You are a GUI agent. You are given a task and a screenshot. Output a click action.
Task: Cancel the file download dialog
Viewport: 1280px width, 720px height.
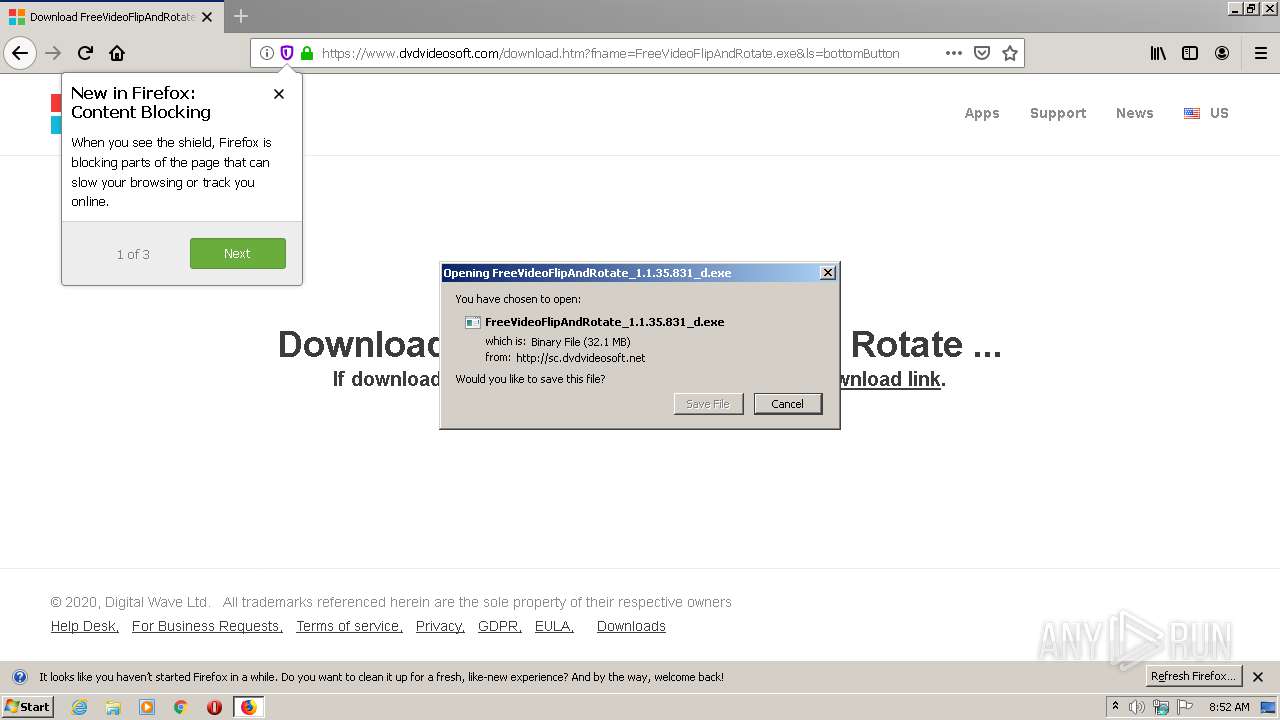click(788, 404)
